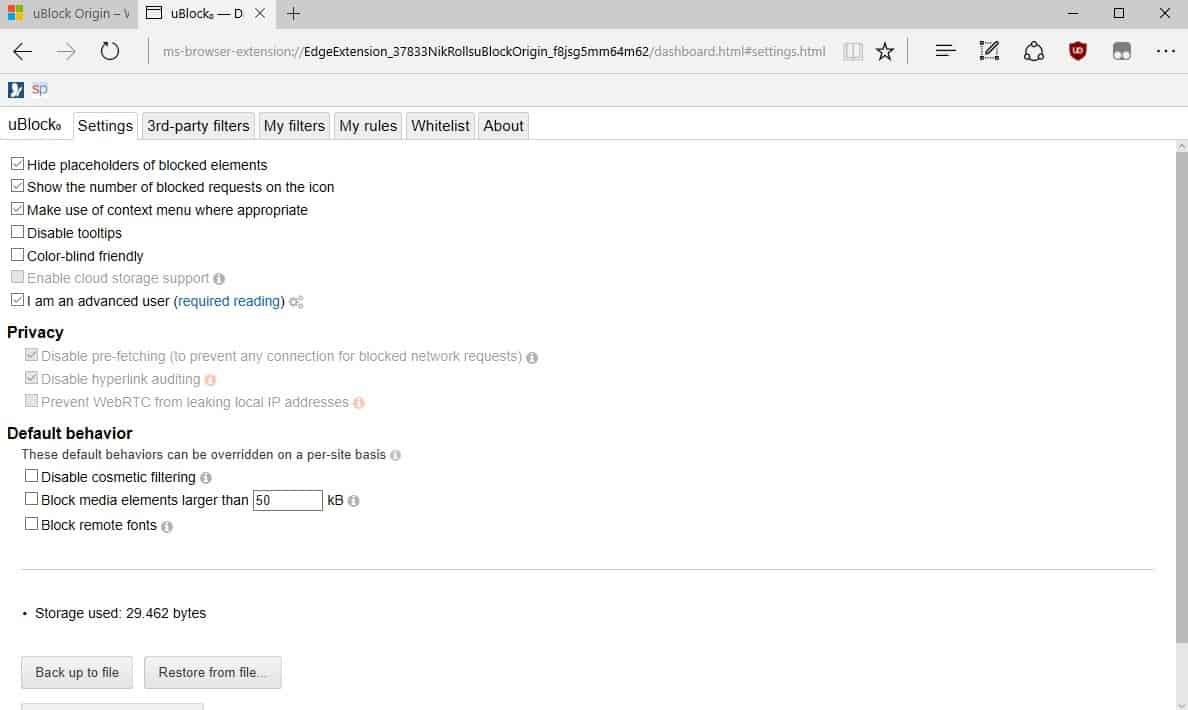Click the blue favorites bar bookmark icon
Viewport: 1188px width, 710px height.
tap(16, 89)
